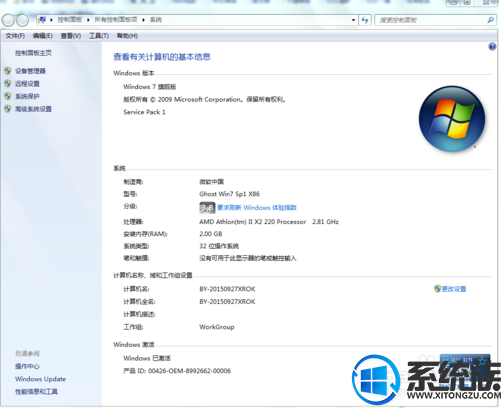Expand the arrow after 所有控制面板项 in breadcrumb
Image resolution: width=501 pixels, height=408 pixels.
tap(144, 20)
